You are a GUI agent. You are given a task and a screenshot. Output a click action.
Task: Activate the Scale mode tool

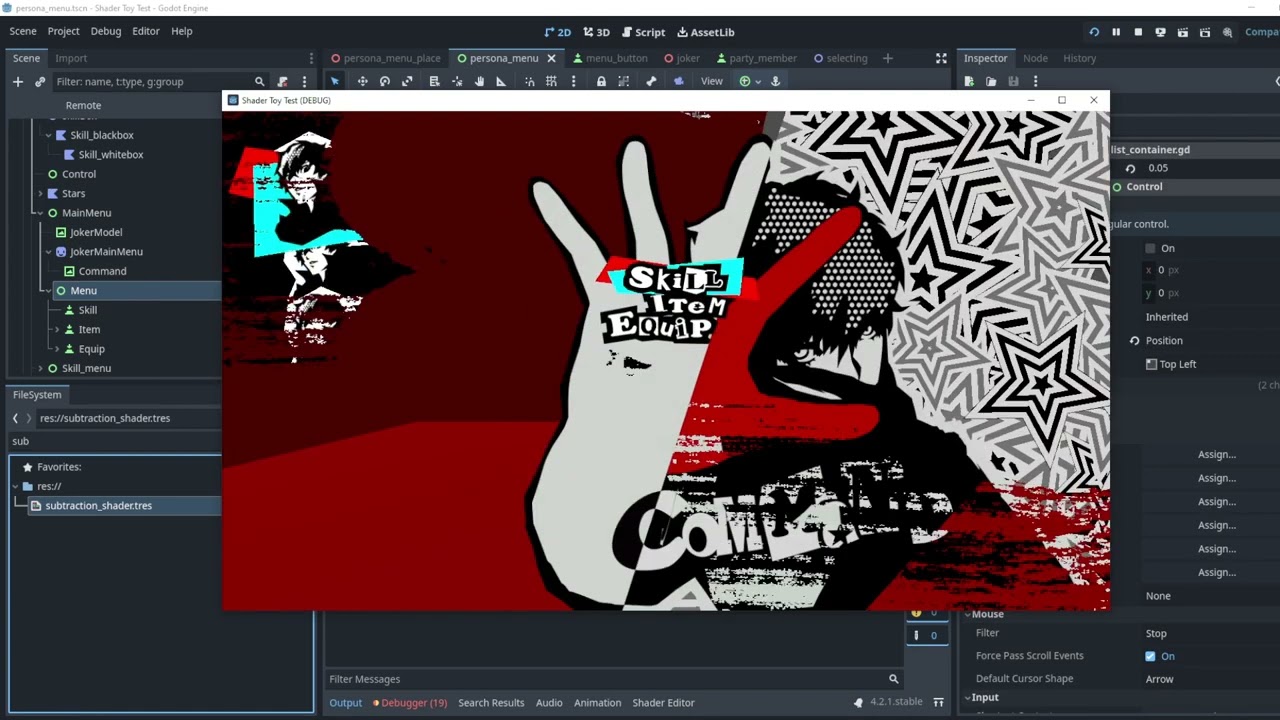point(407,81)
